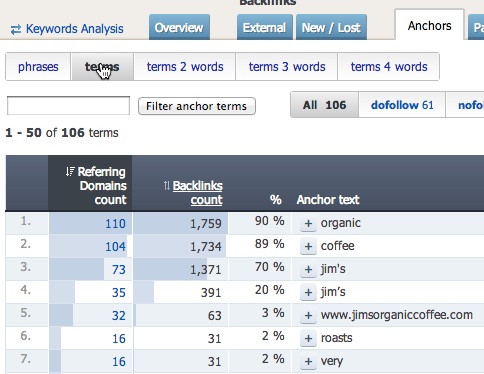The width and height of the screenshot is (484, 374).
Task: Expand the jim’s row with 391 backlinks
Action: (x=308, y=292)
